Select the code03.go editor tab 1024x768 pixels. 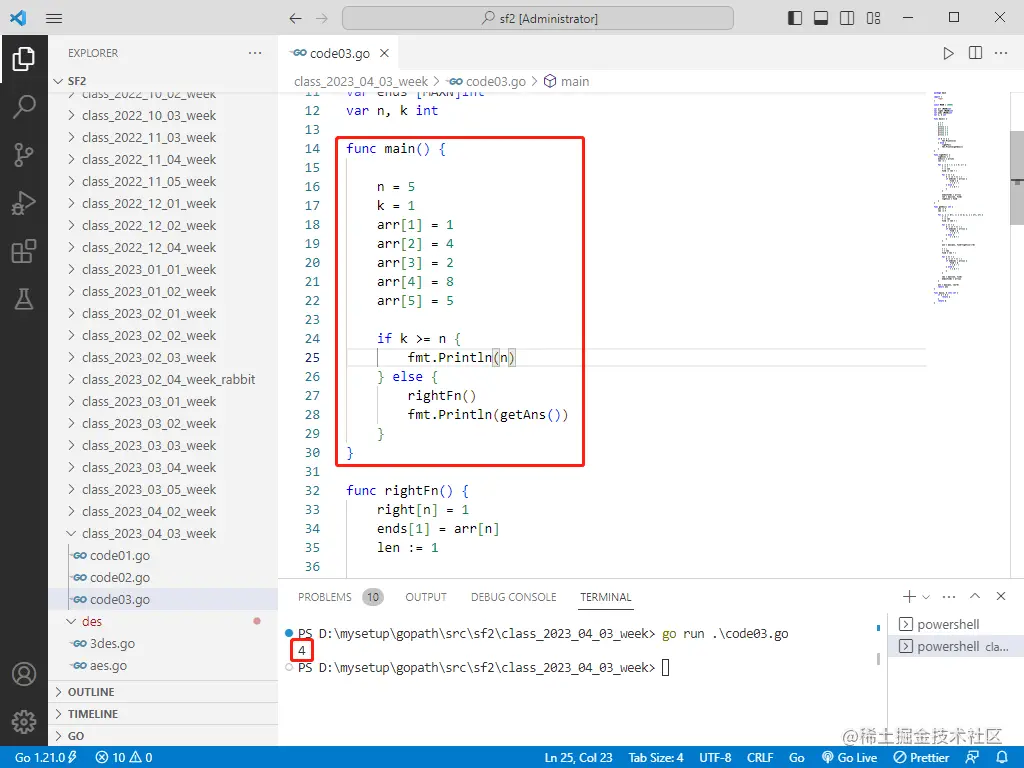coord(339,53)
